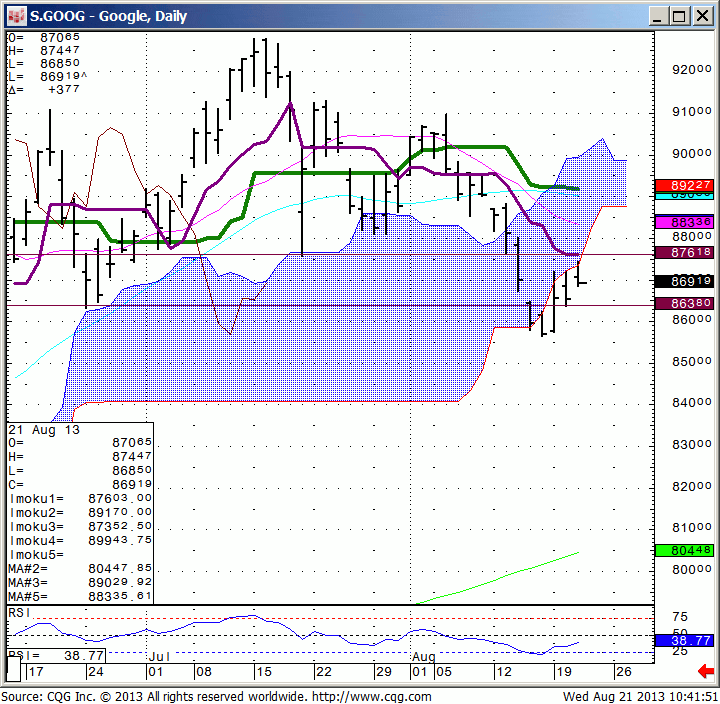
Task: Click the 19 date marker on time axis
Action: pos(563,672)
